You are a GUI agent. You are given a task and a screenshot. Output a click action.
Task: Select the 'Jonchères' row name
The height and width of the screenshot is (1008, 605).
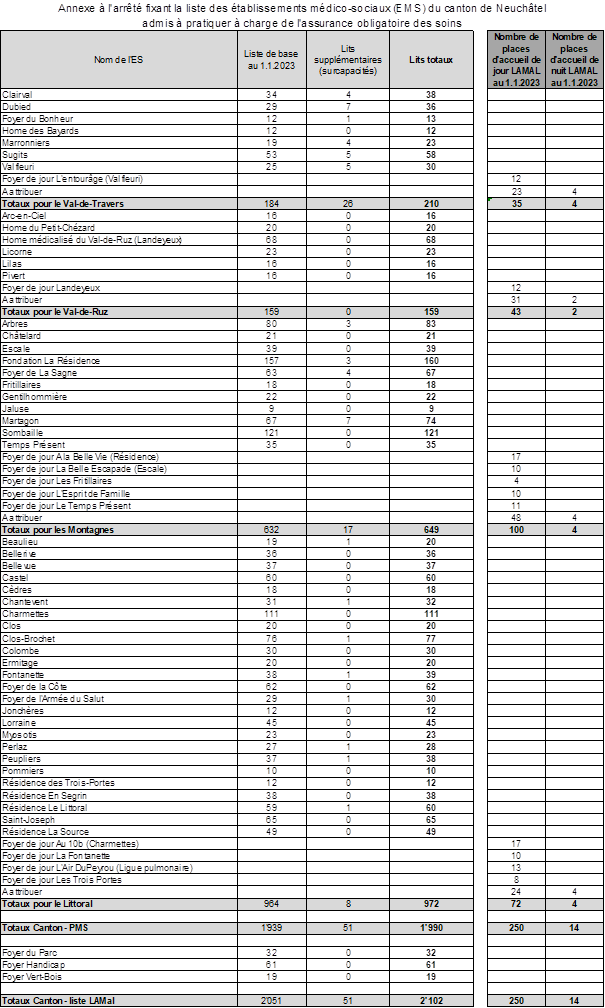point(23,711)
